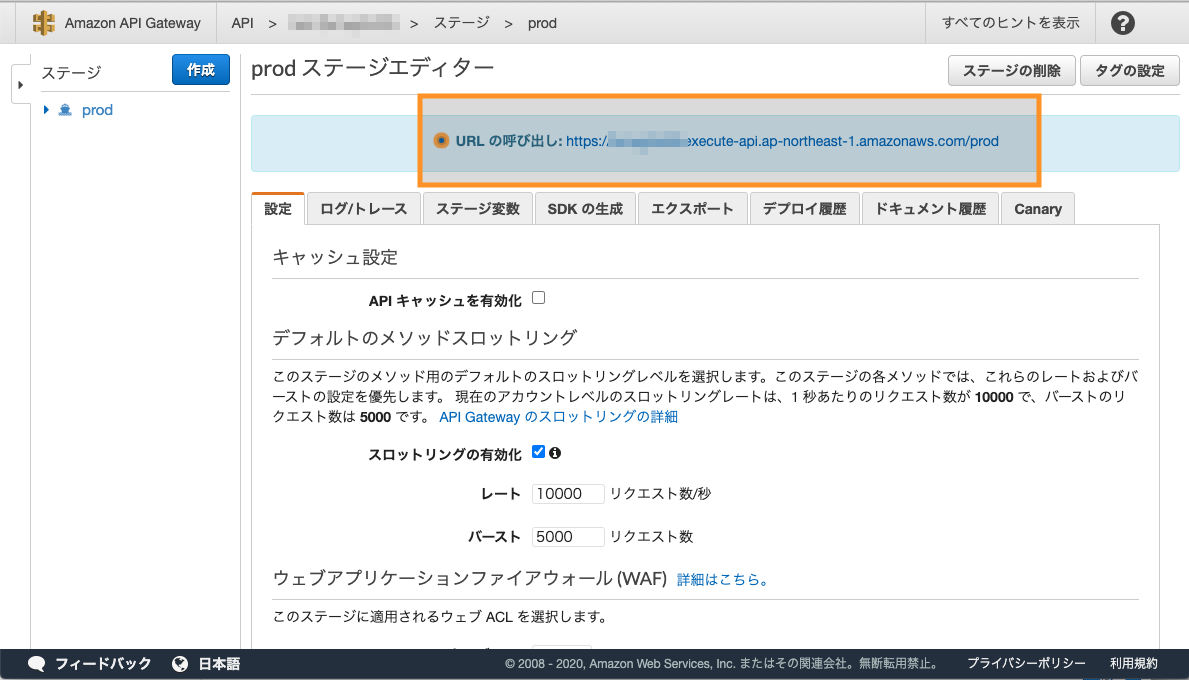Click API in the breadcrumb

tap(243, 24)
